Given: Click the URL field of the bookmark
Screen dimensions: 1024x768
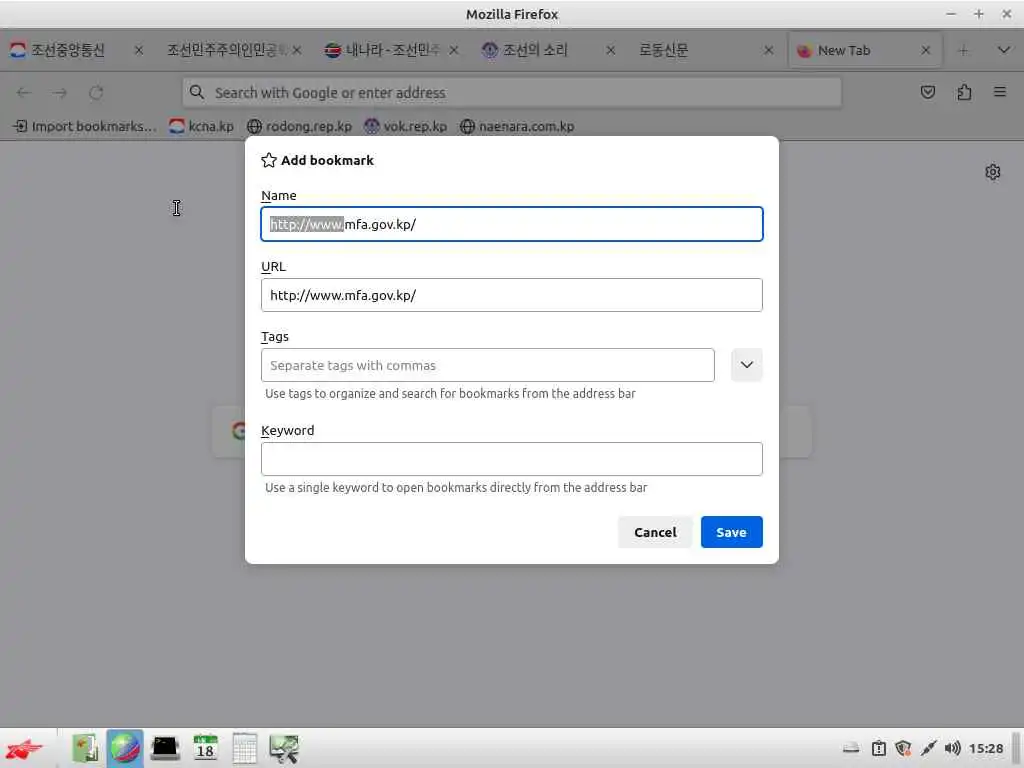Looking at the screenshot, I should click(511, 295).
